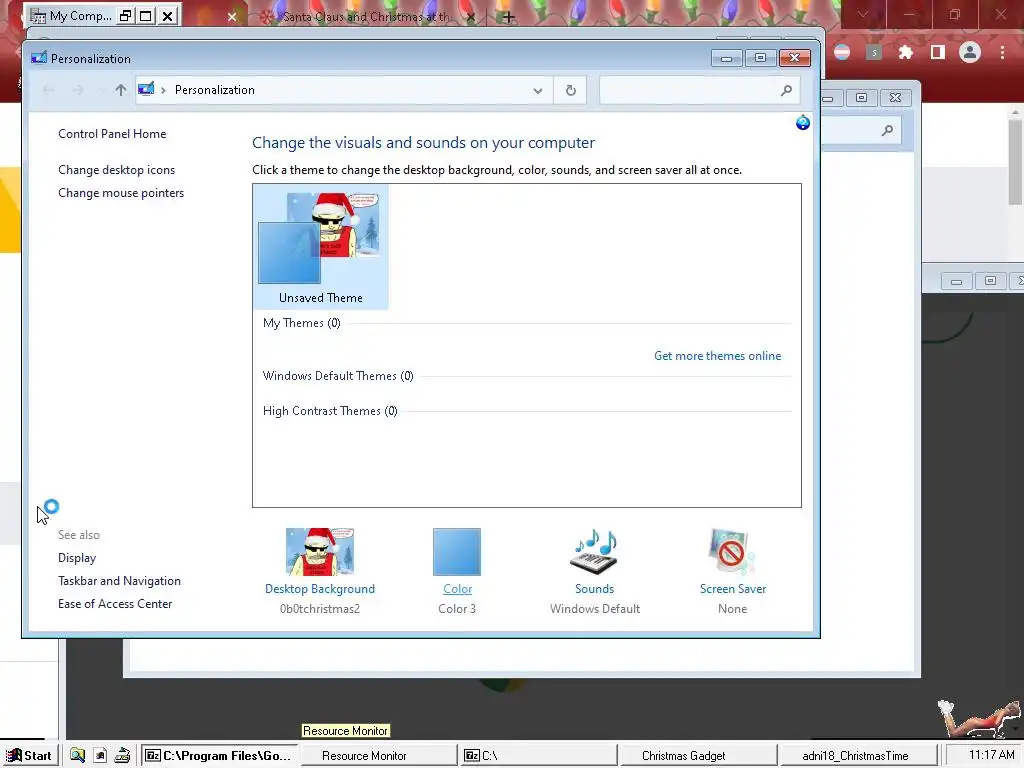1024x768 pixels.
Task: Open the Desktop Background settings icon
Action: click(x=320, y=551)
